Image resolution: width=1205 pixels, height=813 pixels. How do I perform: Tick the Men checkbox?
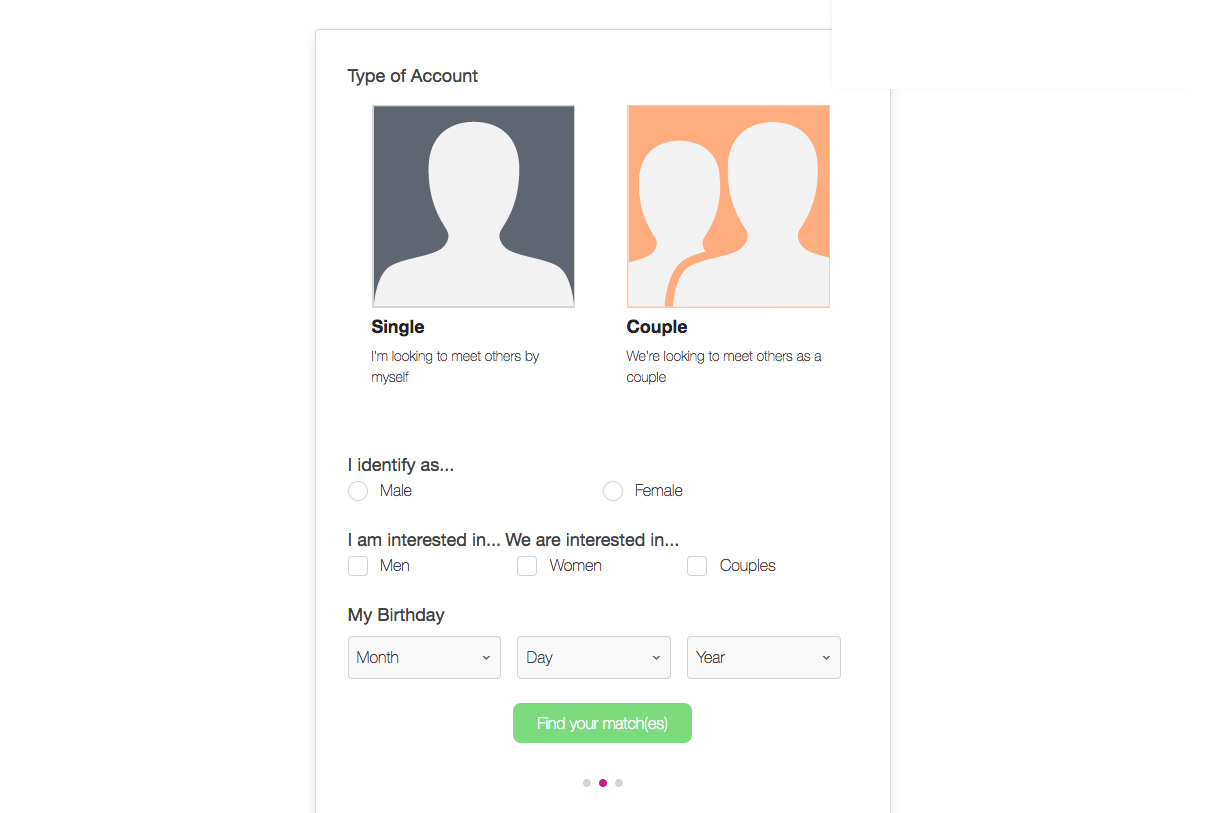click(358, 566)
